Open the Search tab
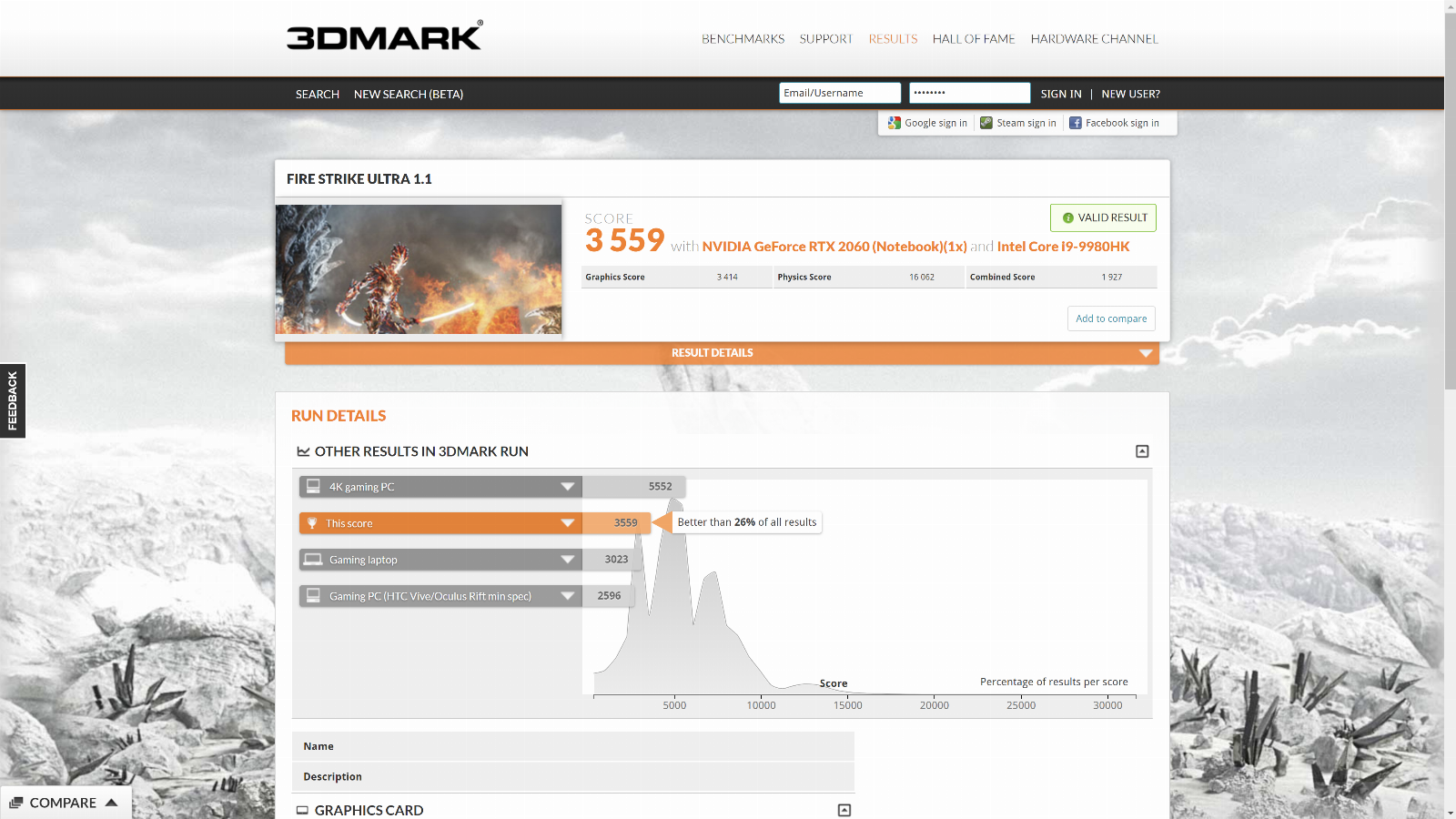 pyautogui.click(x=318, y=94)
